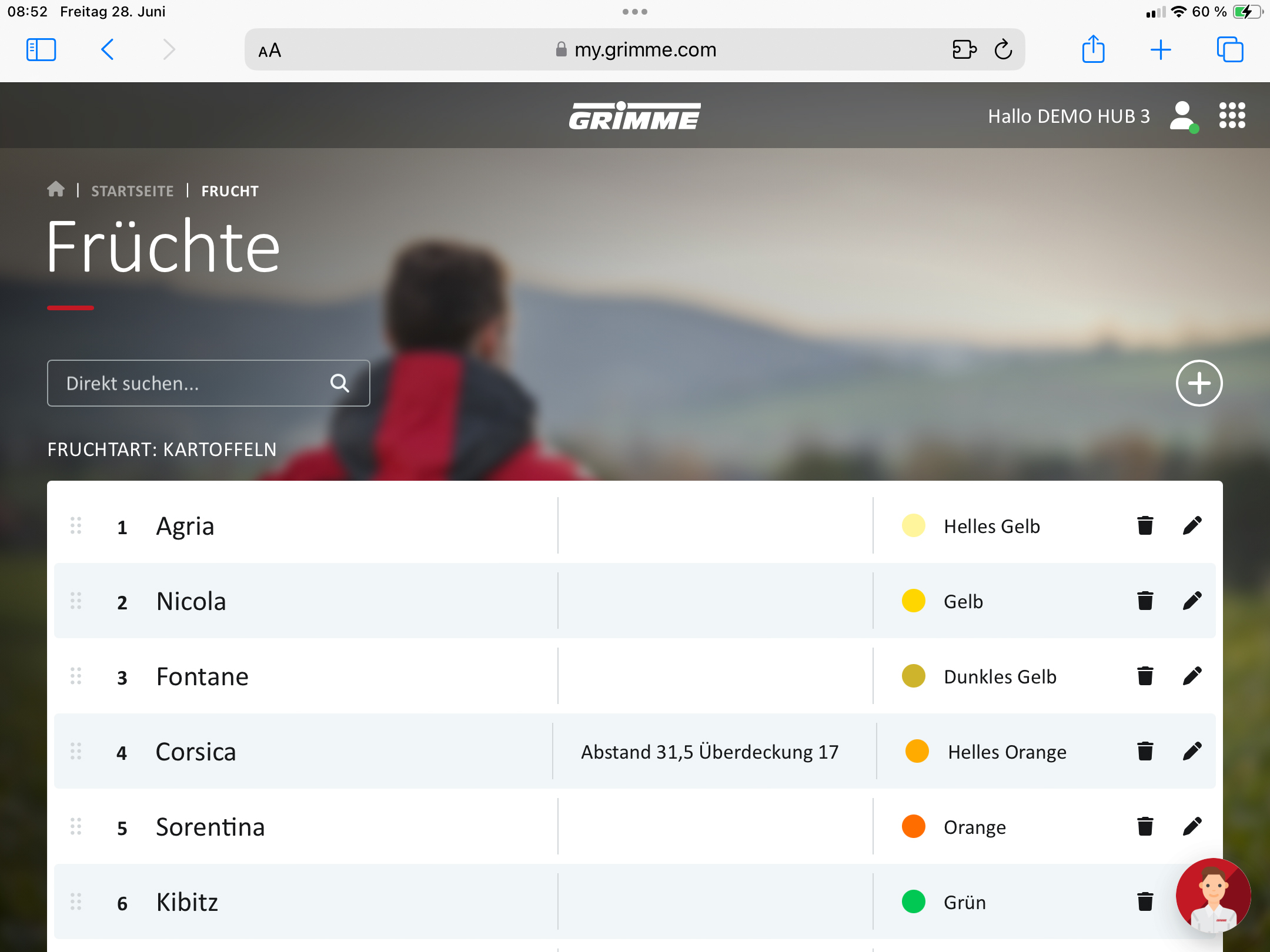Viewport: 1270px width, 952px height.
Task: Delete the Fontane entry
Action: [x=1145, y=676]
